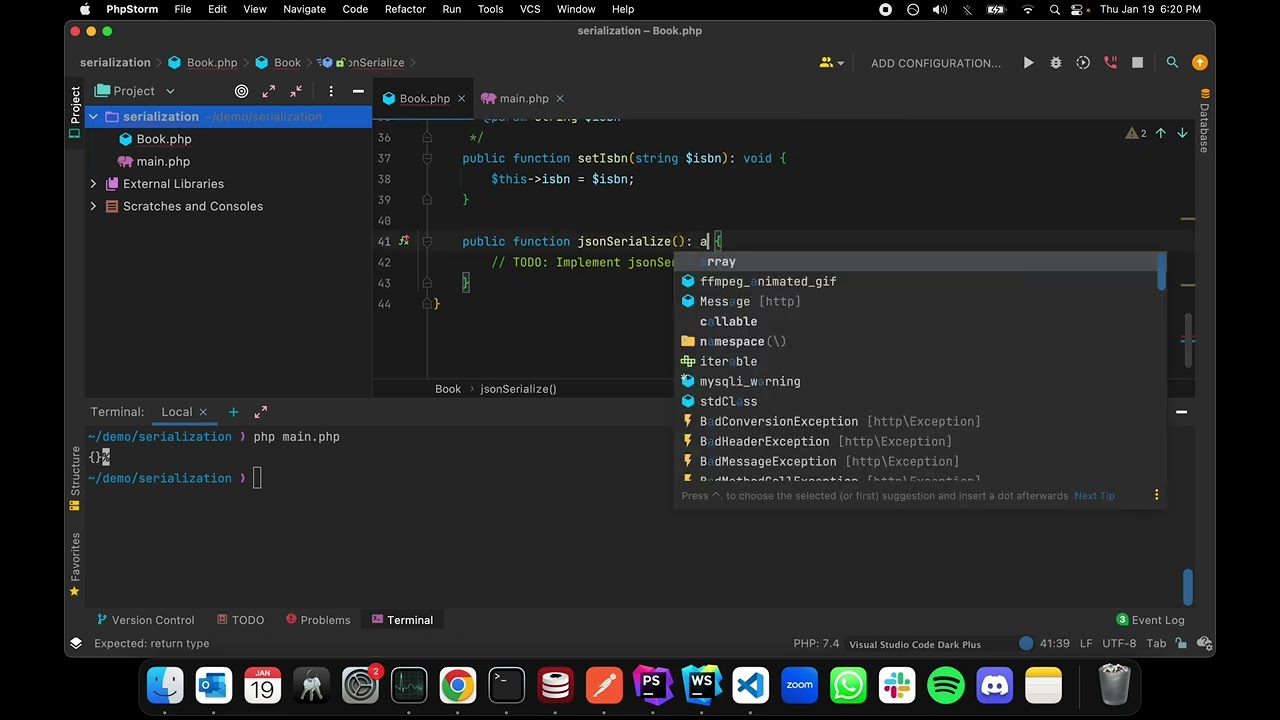Open Code With Me users dropdown
1280x720 pixels.
(x=832, y=63)
